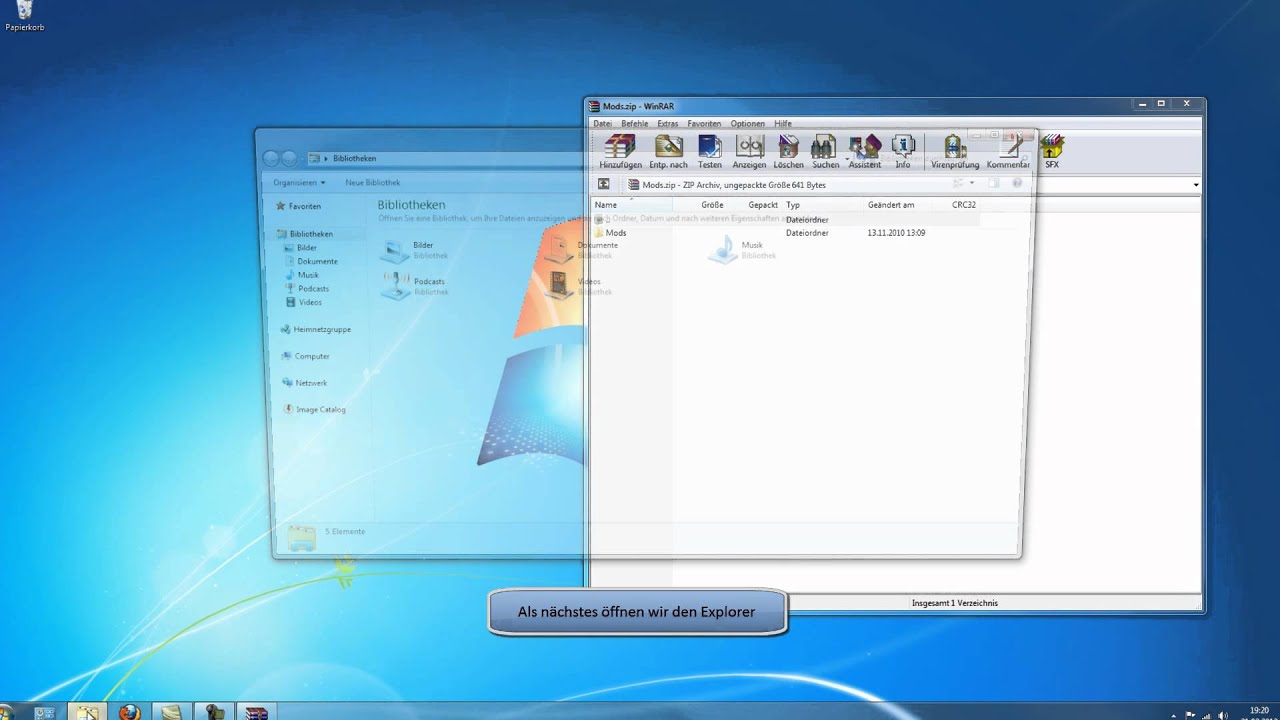This screenshot has width=1280, height=720.
Task: Sort by the Typ column header
Action: click(792, 205)
